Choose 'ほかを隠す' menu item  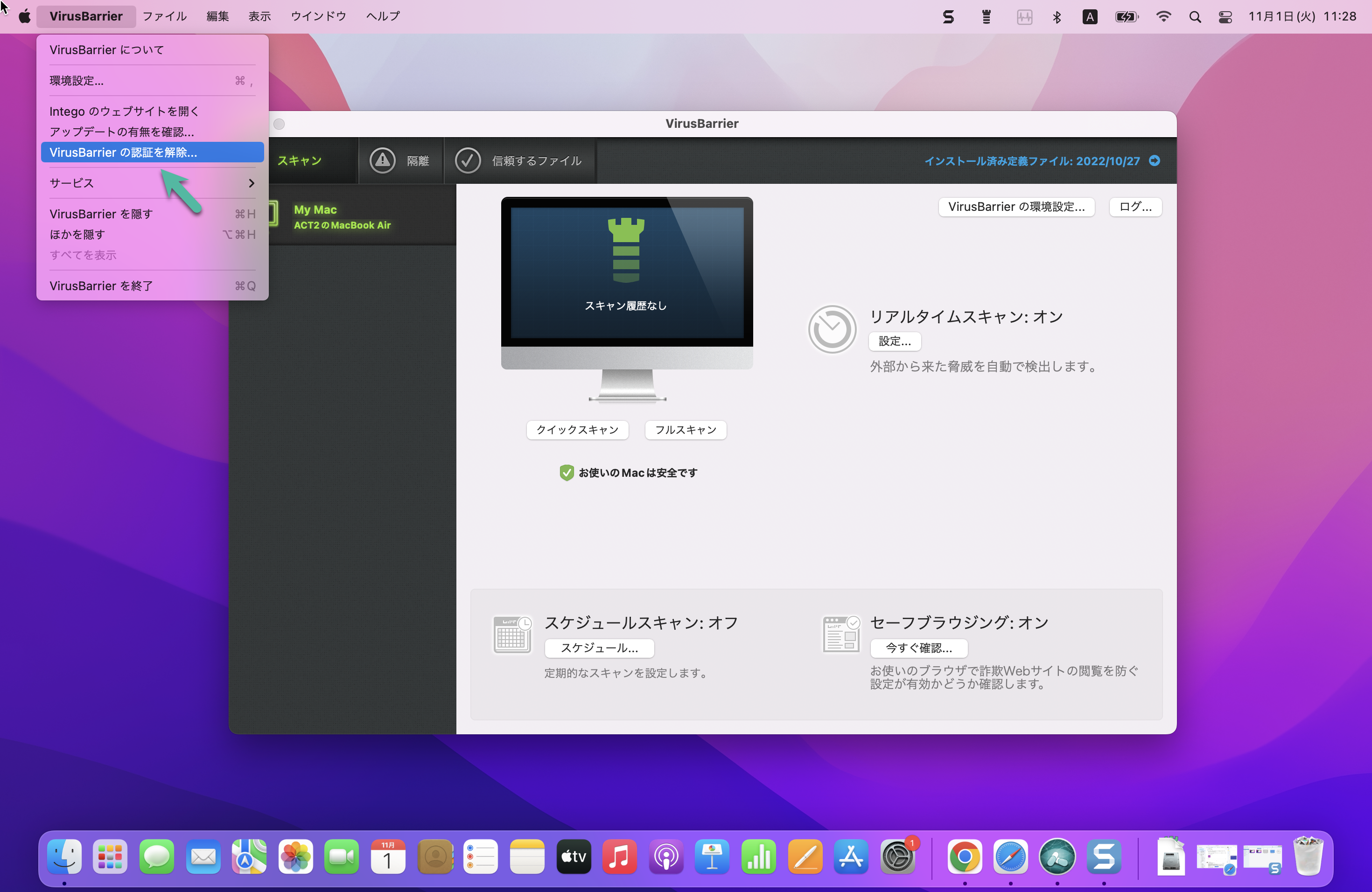(x=152, y=235)
